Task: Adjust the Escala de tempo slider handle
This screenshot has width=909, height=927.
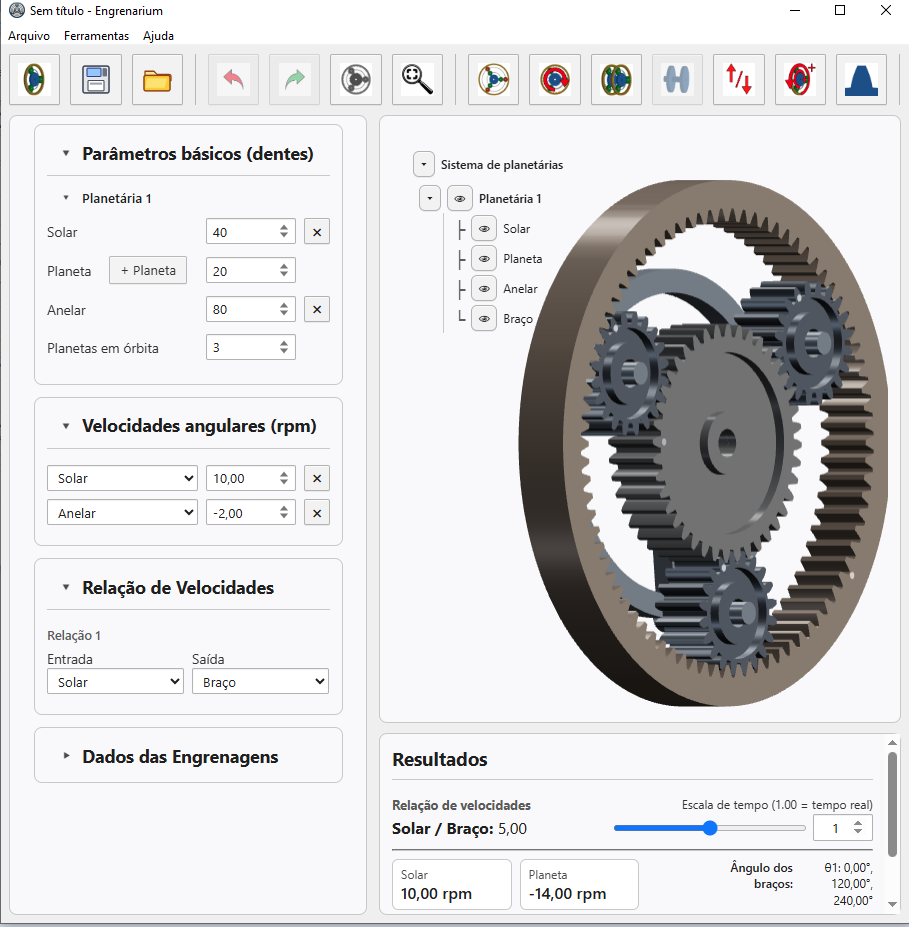Action: [710, 828]
